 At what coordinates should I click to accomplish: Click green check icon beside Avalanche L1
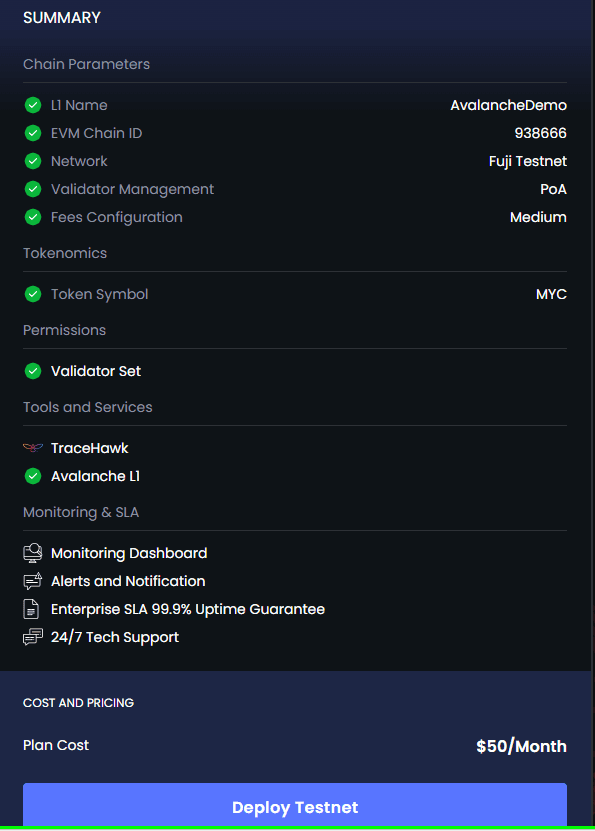(x=33, y=476)
